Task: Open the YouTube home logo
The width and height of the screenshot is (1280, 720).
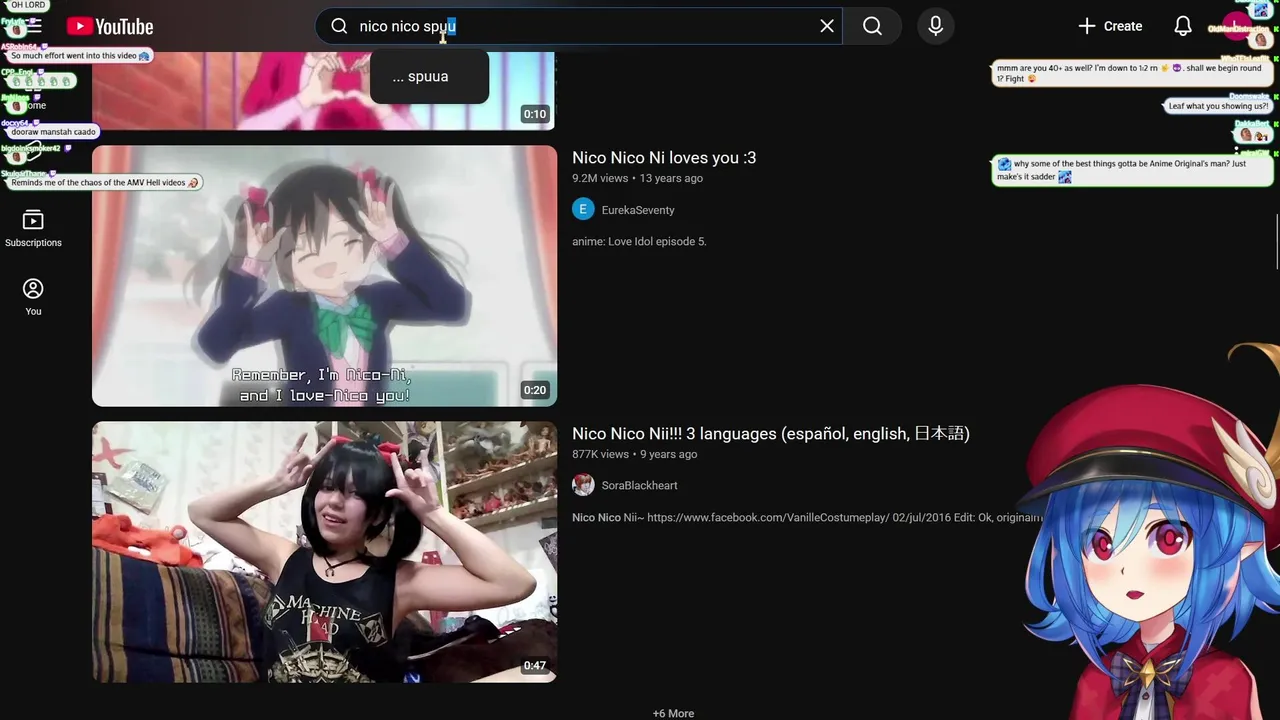Action: (x=110, y=27)
